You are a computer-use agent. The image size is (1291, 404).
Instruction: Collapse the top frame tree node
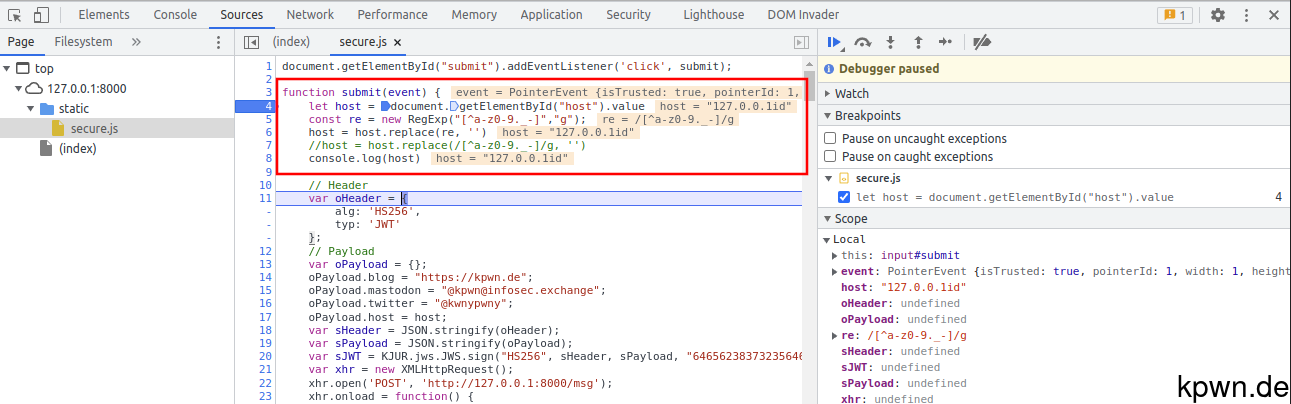click(7, 69)
